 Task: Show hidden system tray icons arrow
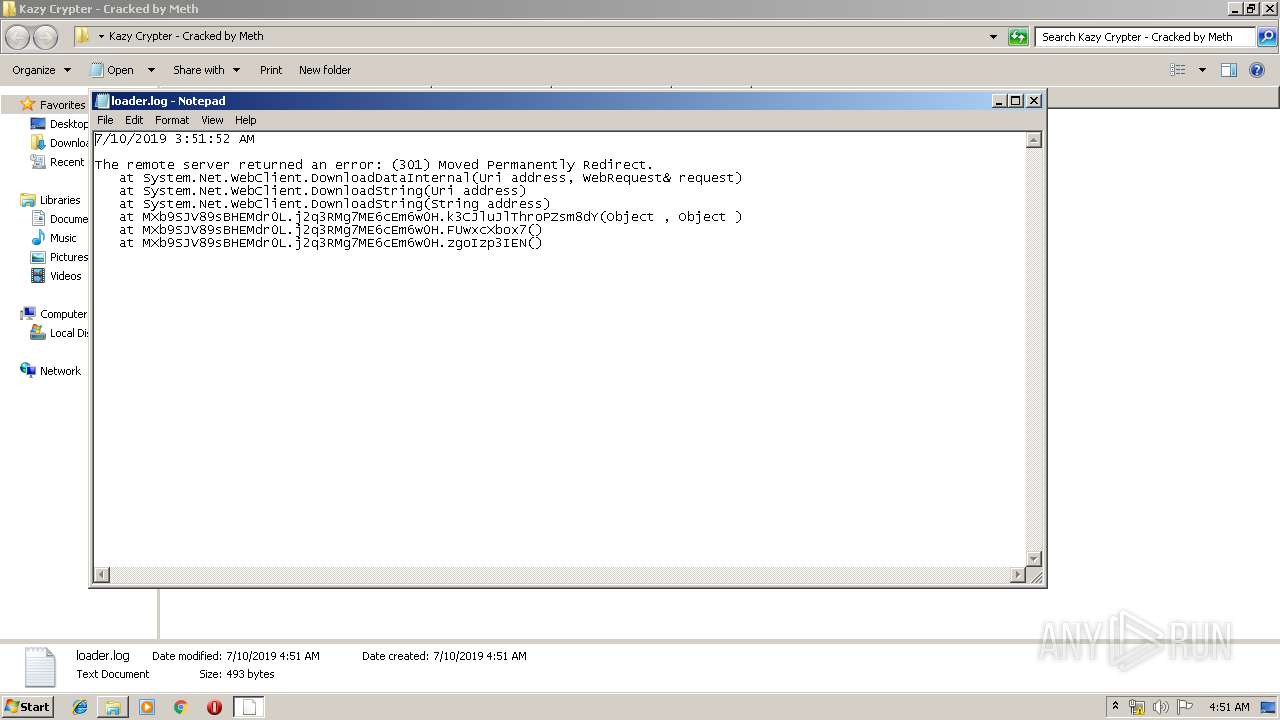(x=1116, y=707)
